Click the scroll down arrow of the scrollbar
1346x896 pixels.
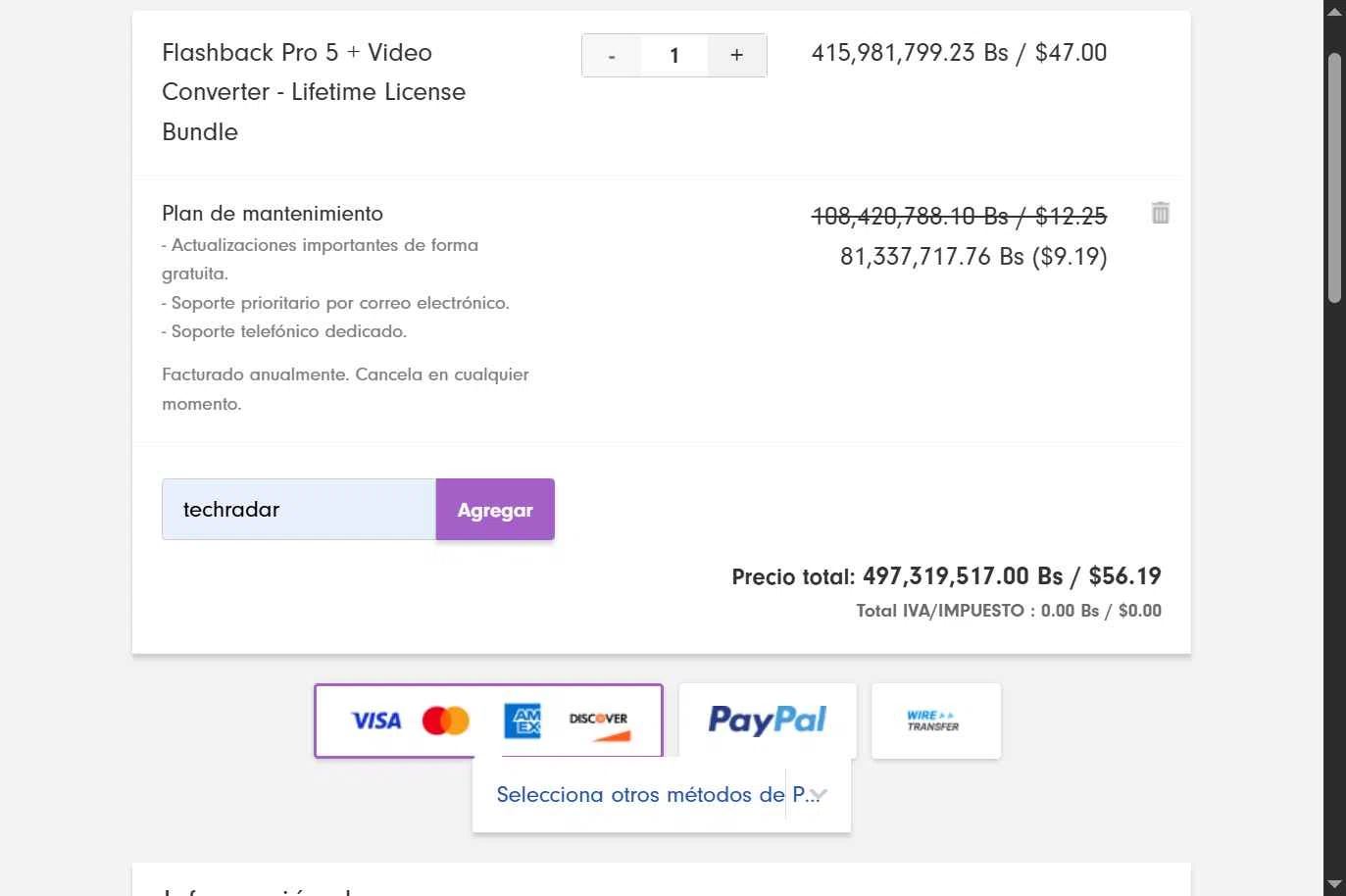point(1334,885)
